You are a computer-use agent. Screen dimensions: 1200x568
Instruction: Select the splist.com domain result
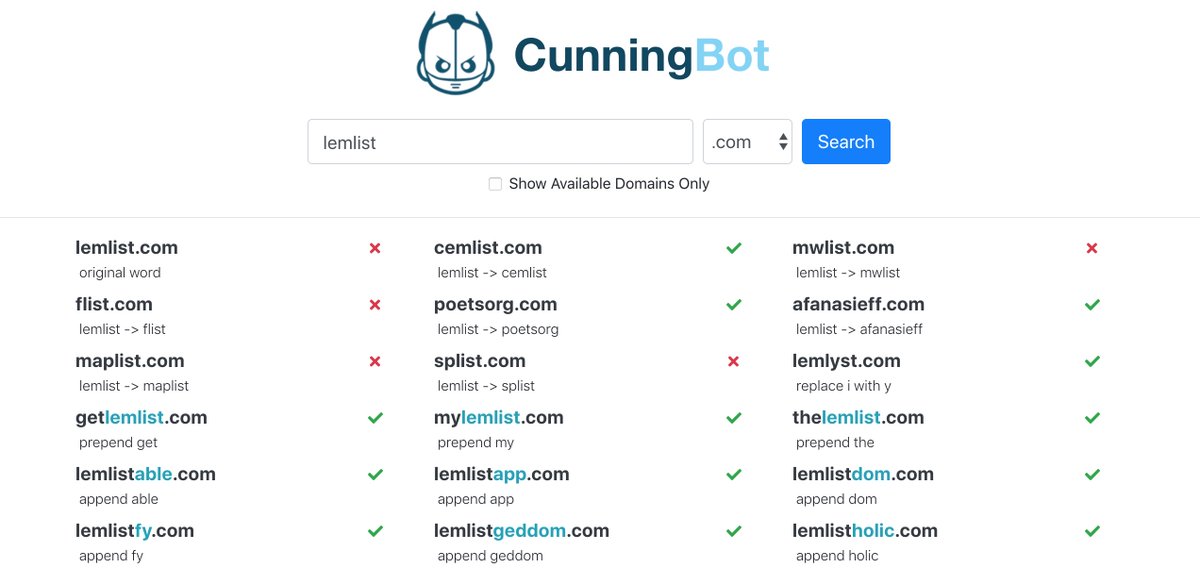point(480,361)
